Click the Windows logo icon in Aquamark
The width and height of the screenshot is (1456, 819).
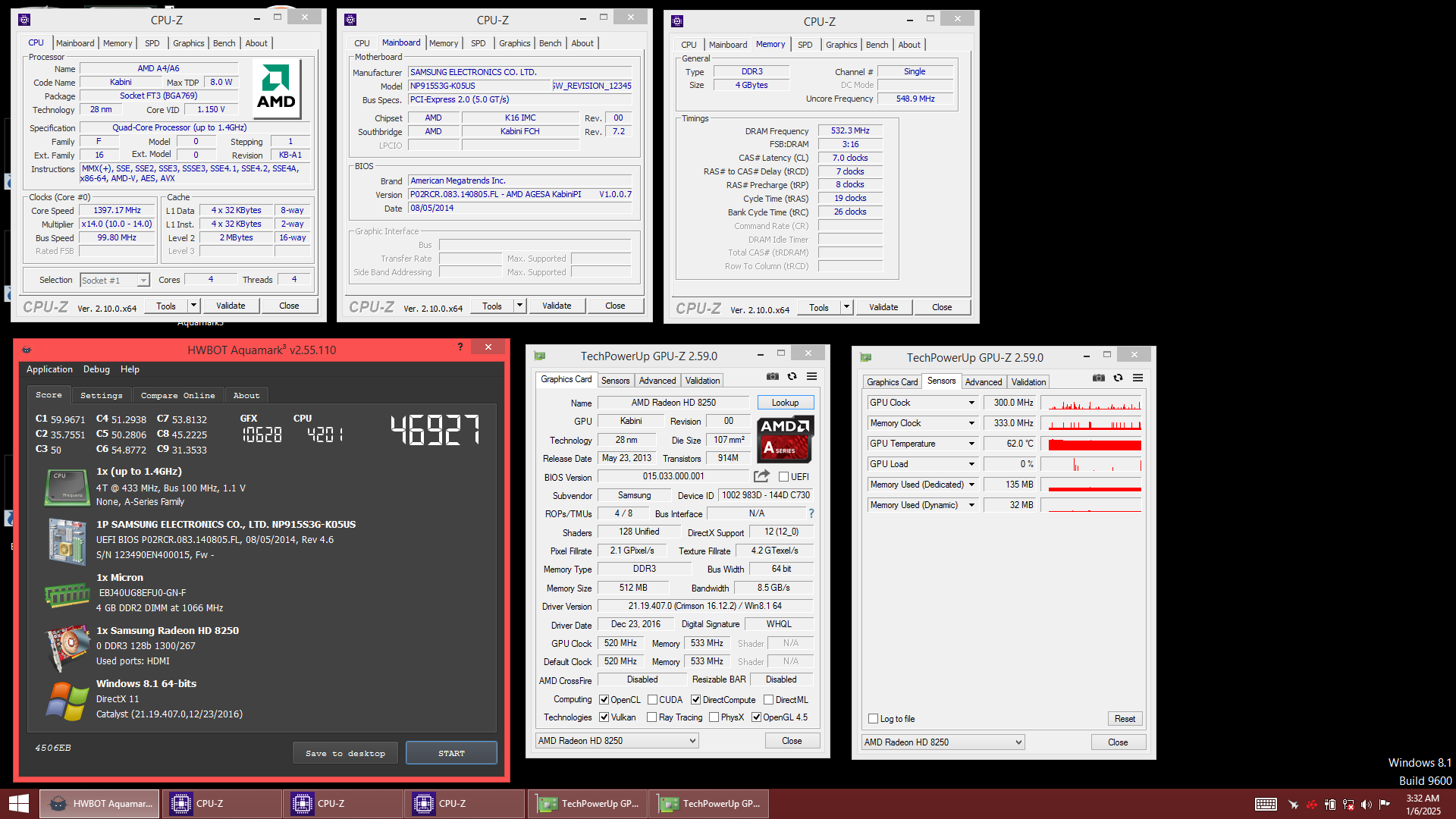click(67, 701)
